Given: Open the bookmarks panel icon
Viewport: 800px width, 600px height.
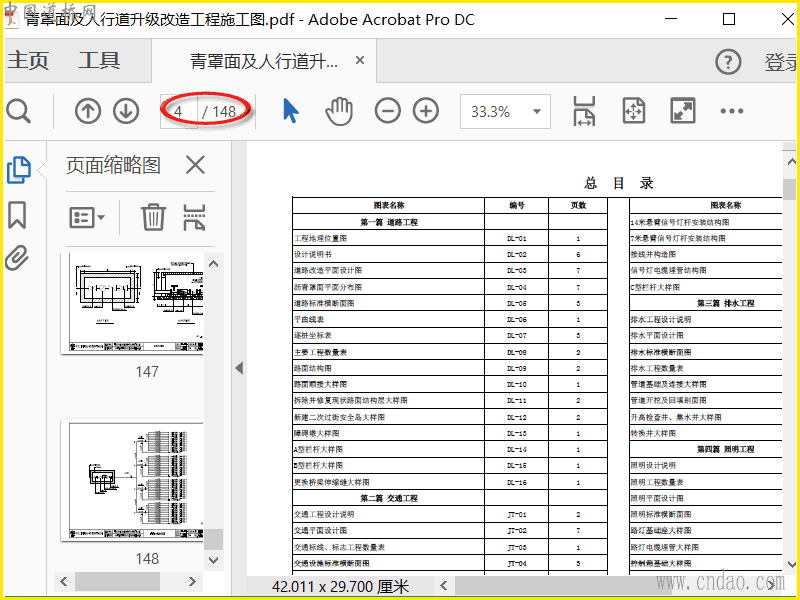Looking at the screenshot, I should click(x=17, y=215).
